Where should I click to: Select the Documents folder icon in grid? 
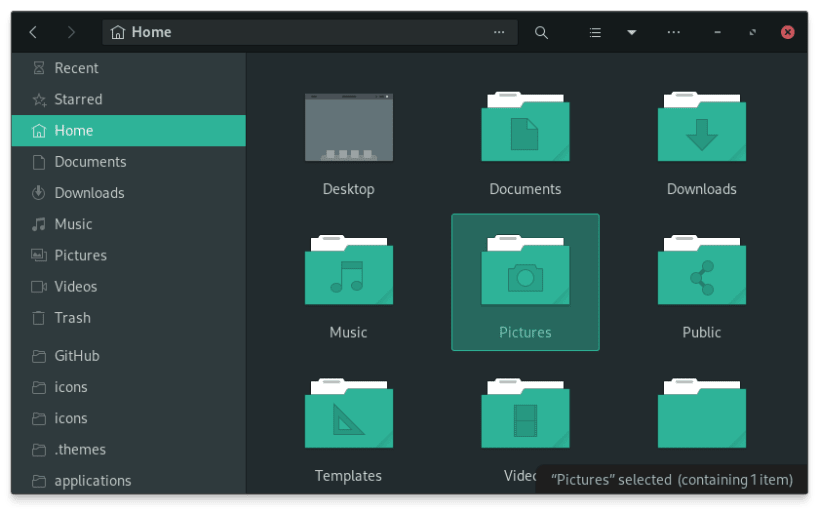(x=525, y=127)
